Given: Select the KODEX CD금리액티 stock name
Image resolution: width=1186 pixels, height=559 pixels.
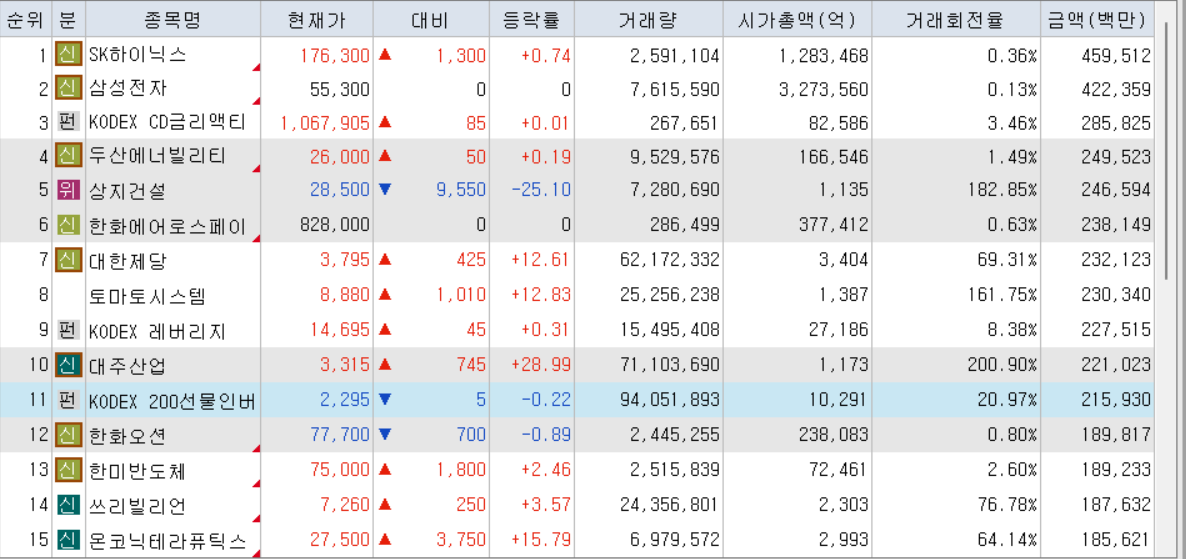Looking at the screenshot, I should click(166, 123).
